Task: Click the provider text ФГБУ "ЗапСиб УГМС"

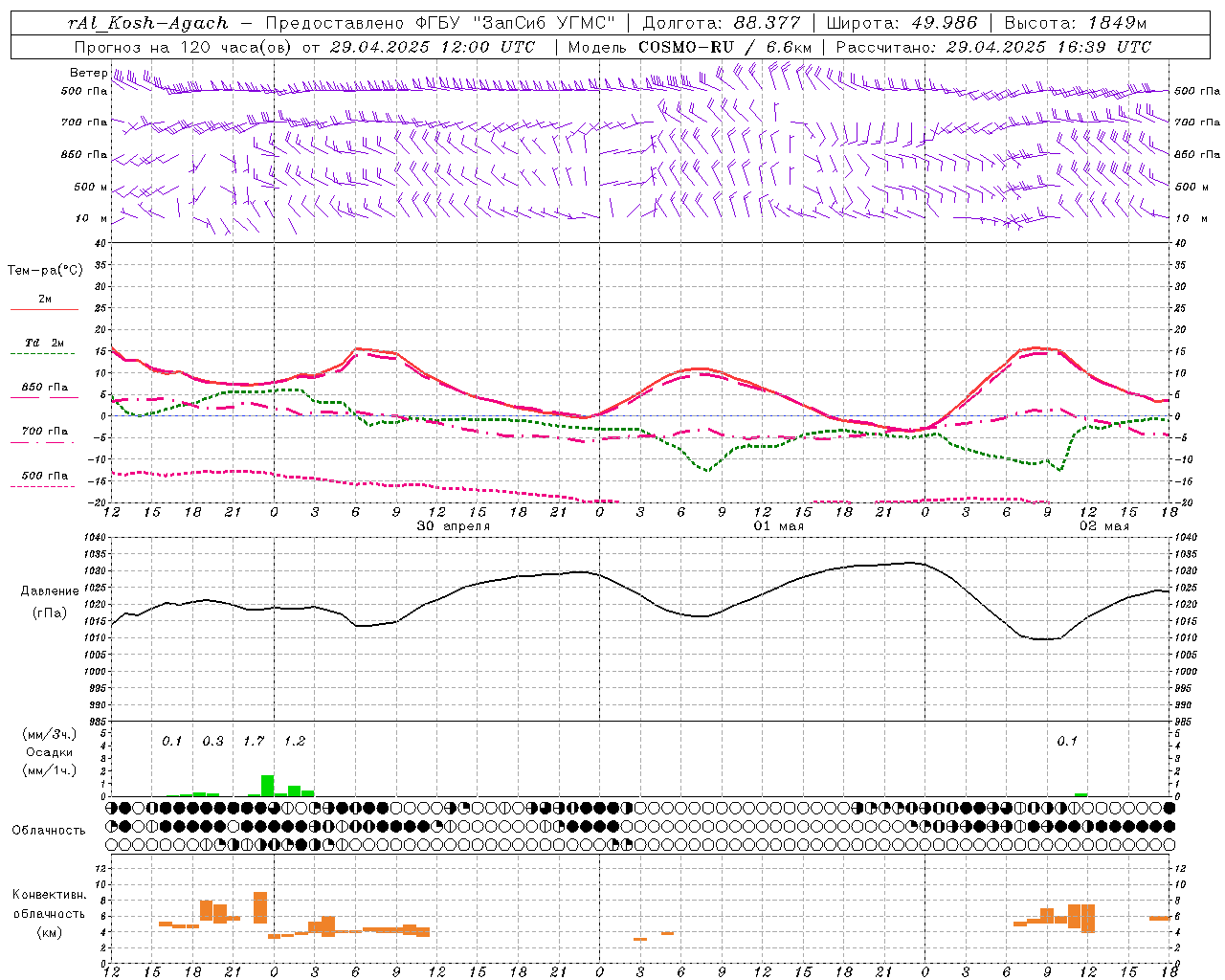Action: [517, 23]
